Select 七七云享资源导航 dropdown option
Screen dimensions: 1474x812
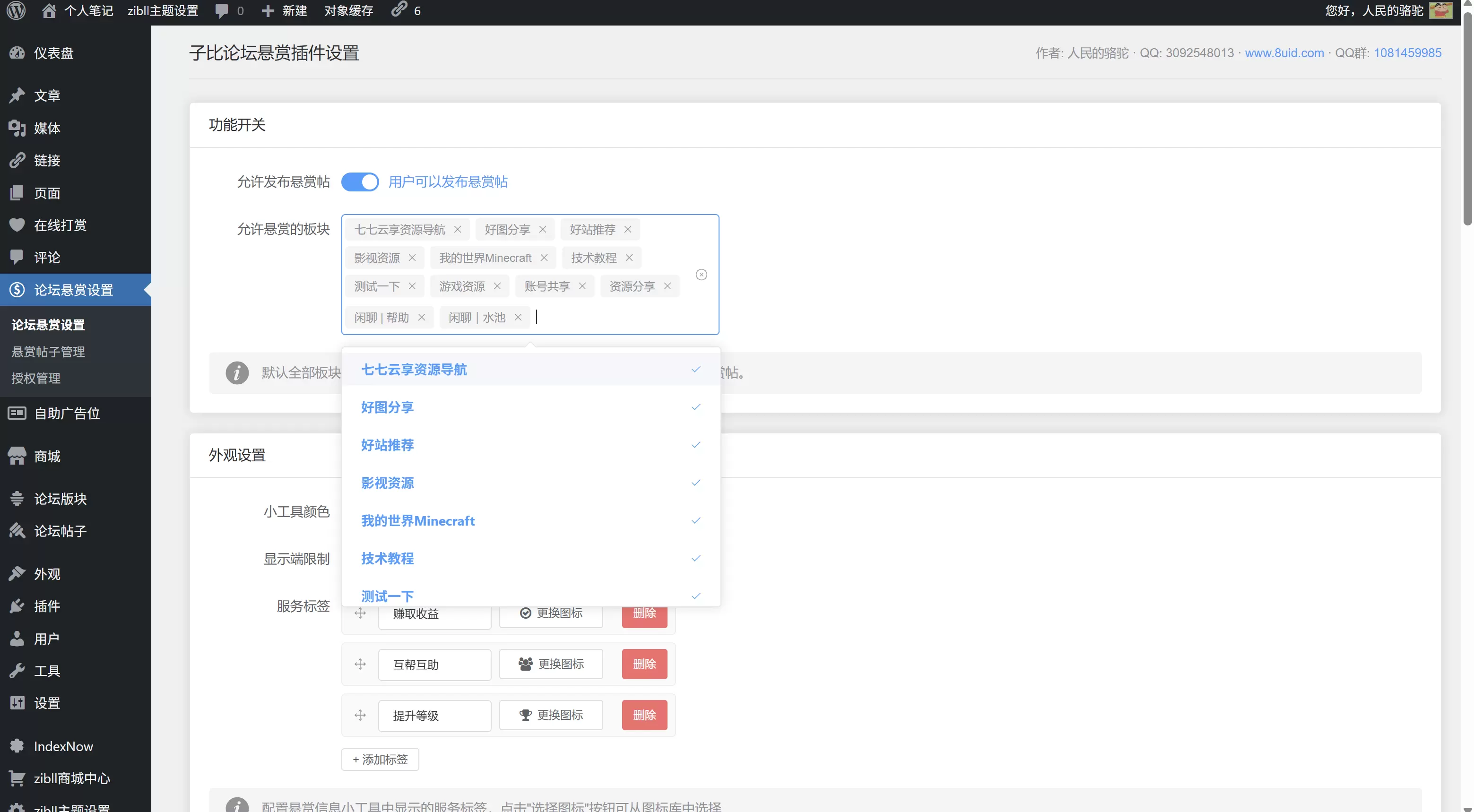click(531, 370)
